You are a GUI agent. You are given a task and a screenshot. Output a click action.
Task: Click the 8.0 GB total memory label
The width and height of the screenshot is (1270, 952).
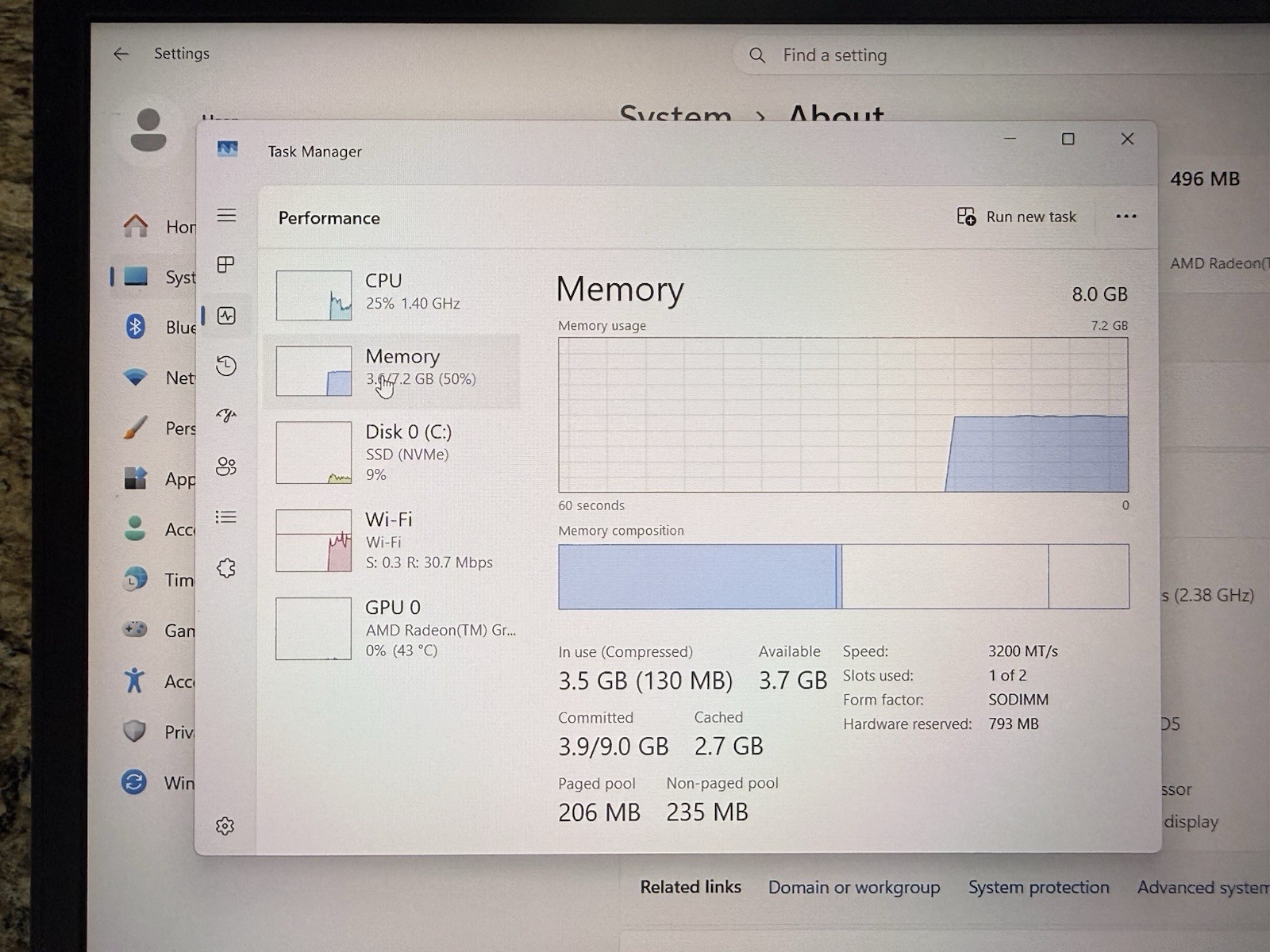(1099, 294)
